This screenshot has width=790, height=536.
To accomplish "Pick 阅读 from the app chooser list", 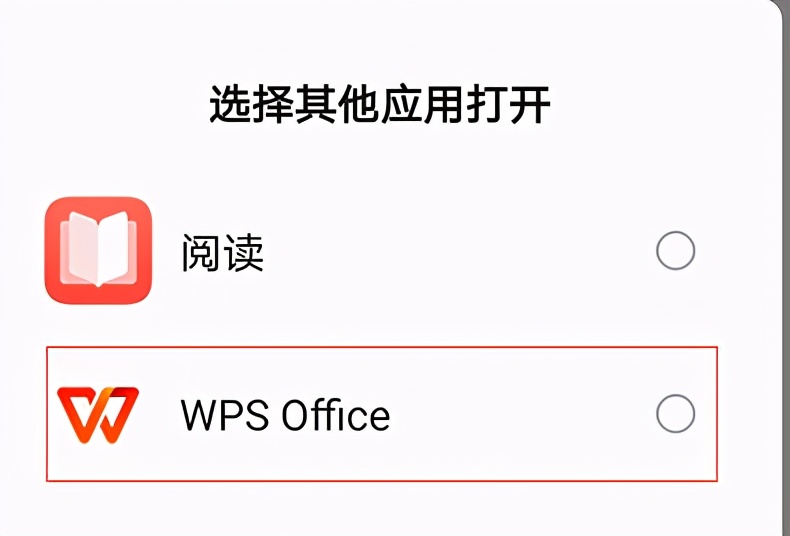I will [x=381, y=250].
